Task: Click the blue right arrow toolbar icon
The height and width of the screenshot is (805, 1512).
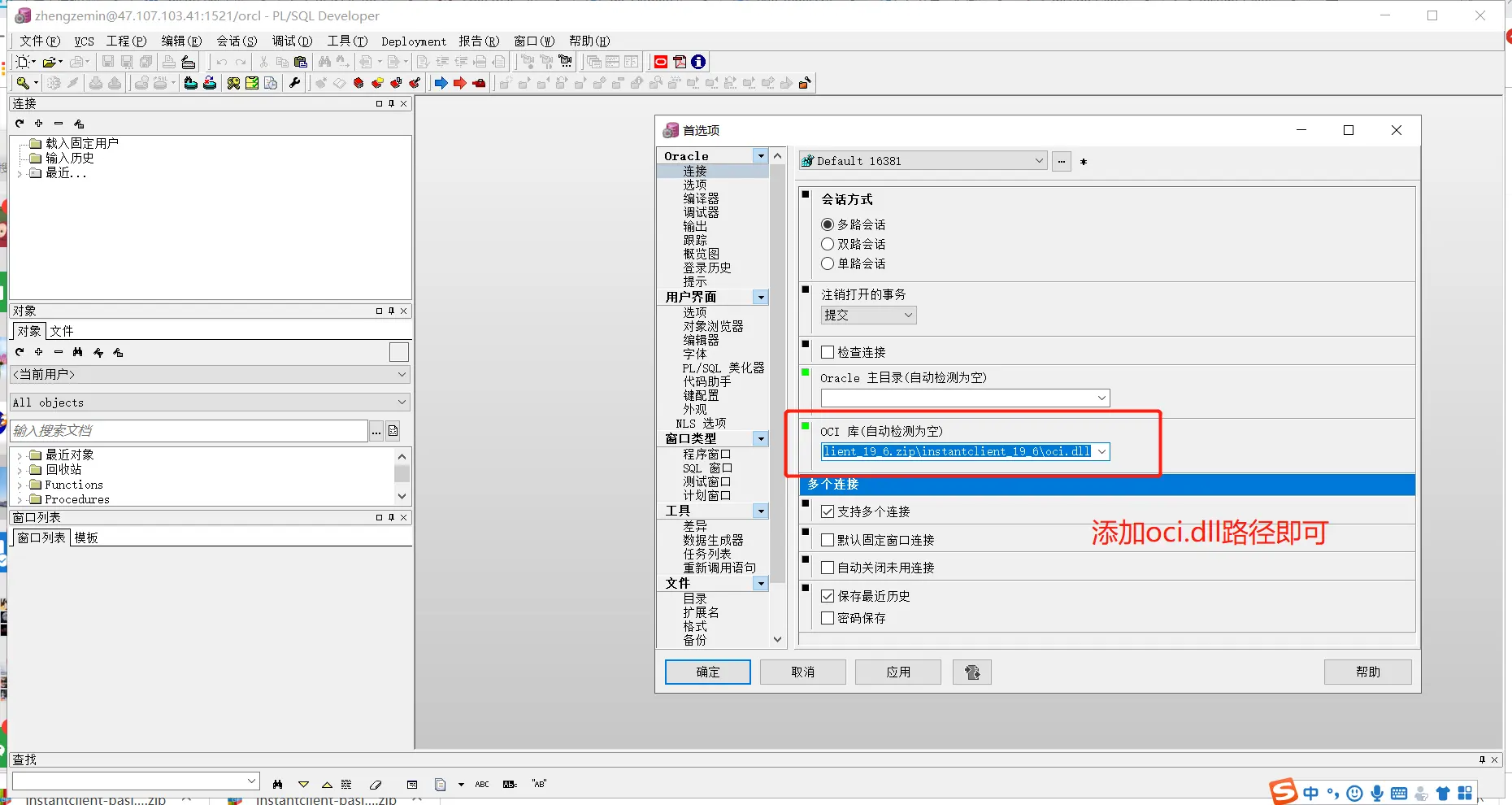Action: pos(441,83)
